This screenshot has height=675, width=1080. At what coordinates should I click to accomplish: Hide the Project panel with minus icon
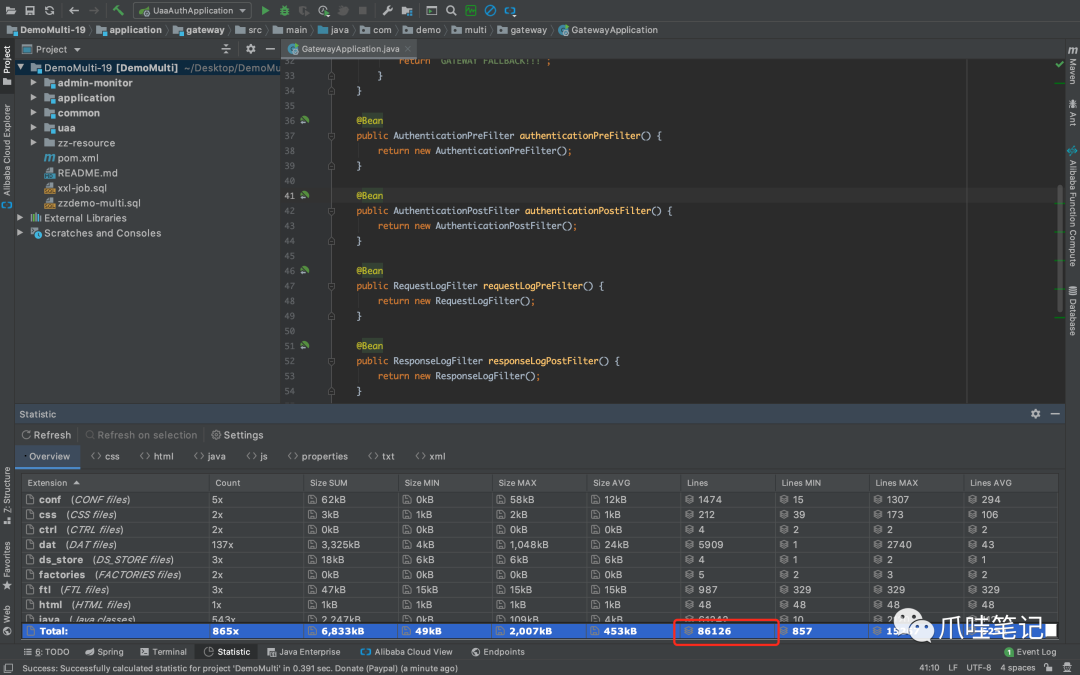(x=270, y=49)
